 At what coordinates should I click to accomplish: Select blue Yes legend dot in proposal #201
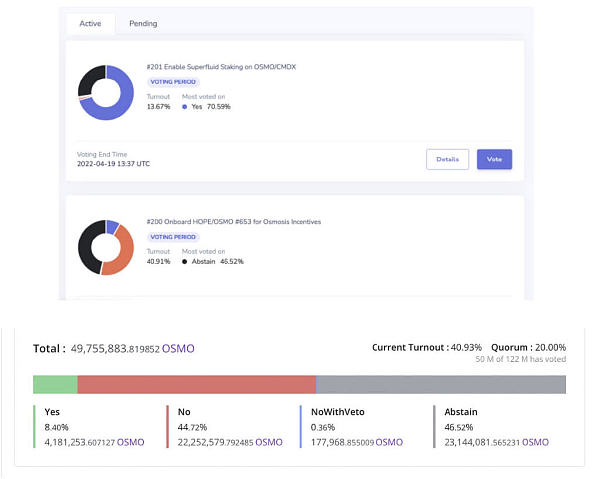click(x=185, y=106)
